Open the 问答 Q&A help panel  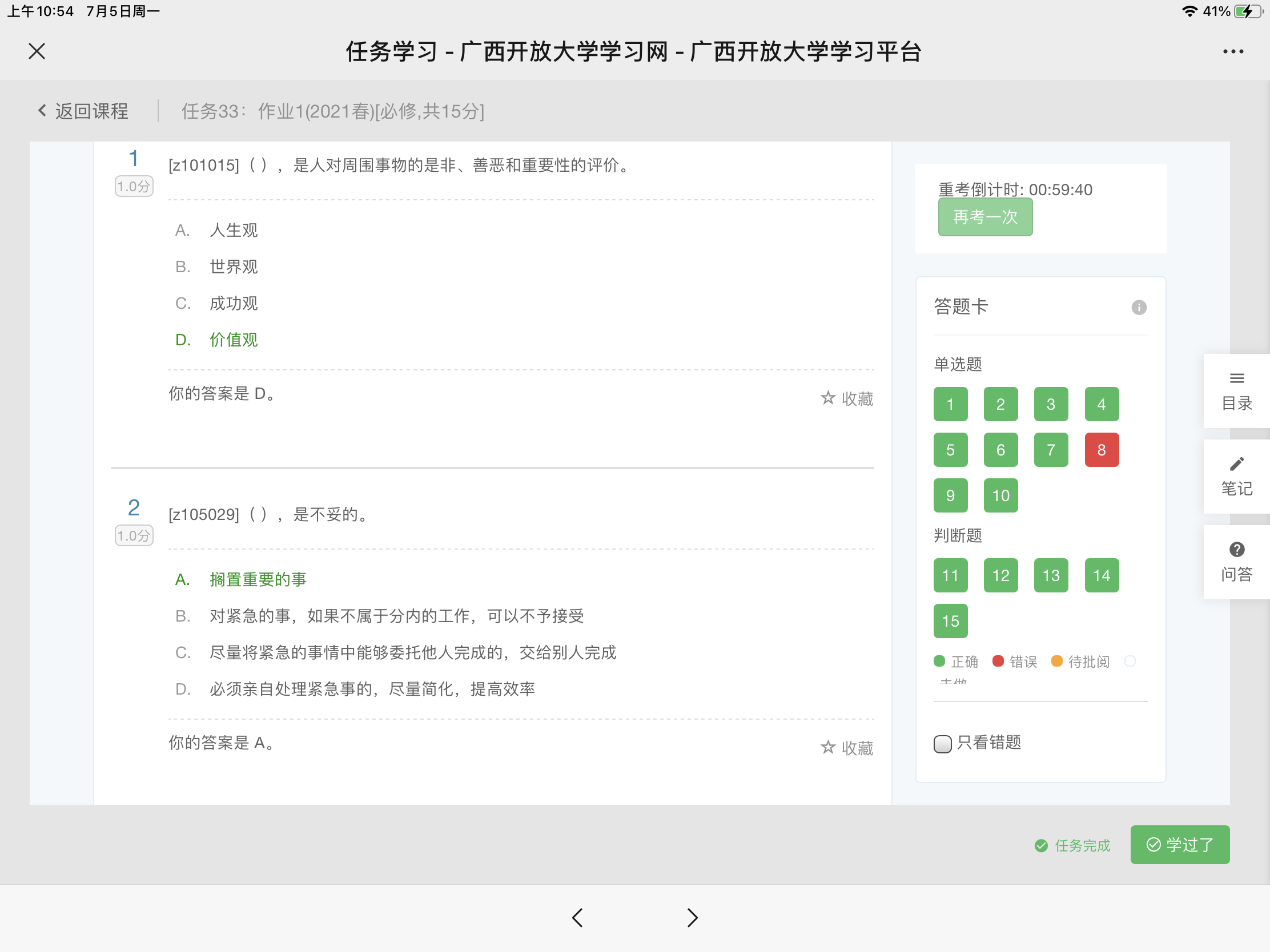pos(1236,562)
